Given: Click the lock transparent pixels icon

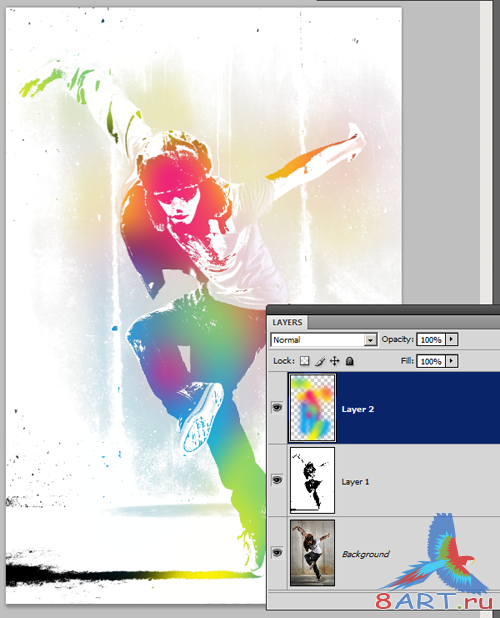Looking at the screenshot, I should [x=305, y=361].
